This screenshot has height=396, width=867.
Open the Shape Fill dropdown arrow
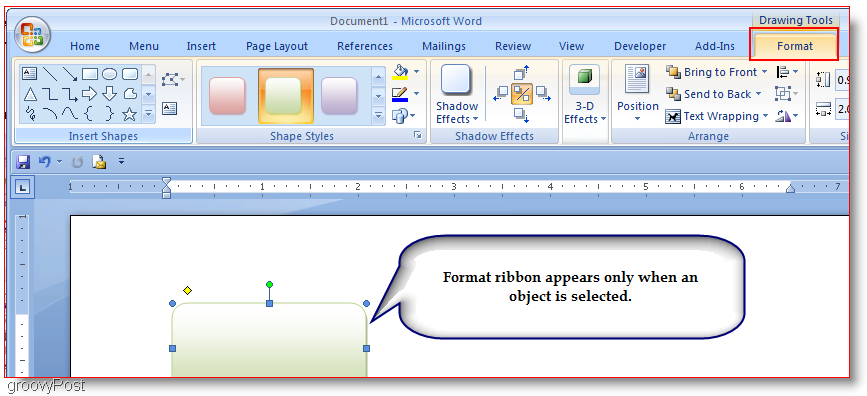click(x=416, y=72)
